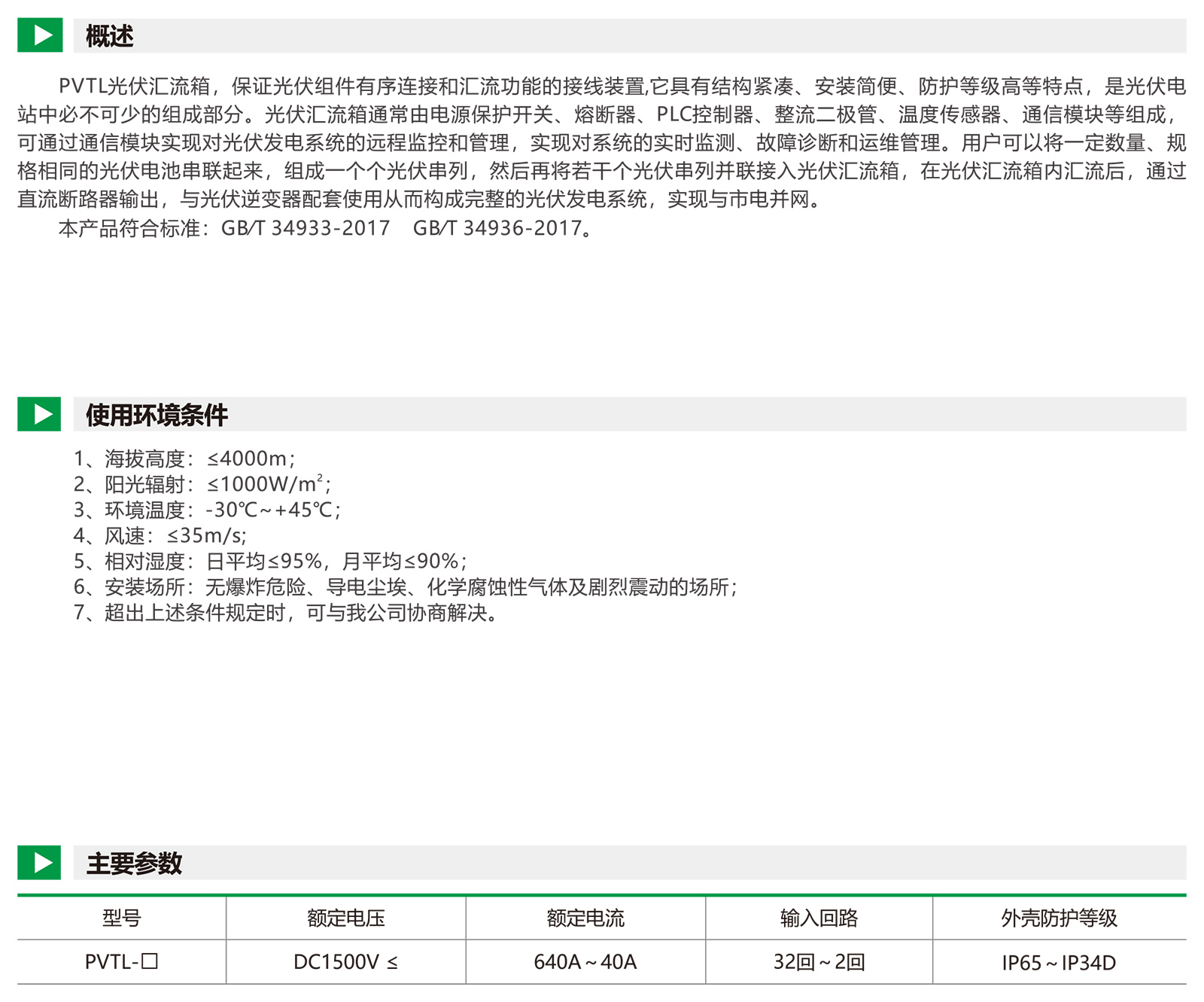Click the green arrow icon beside 概述
Screen dimensions: 1204x1002
click(39, 35)
